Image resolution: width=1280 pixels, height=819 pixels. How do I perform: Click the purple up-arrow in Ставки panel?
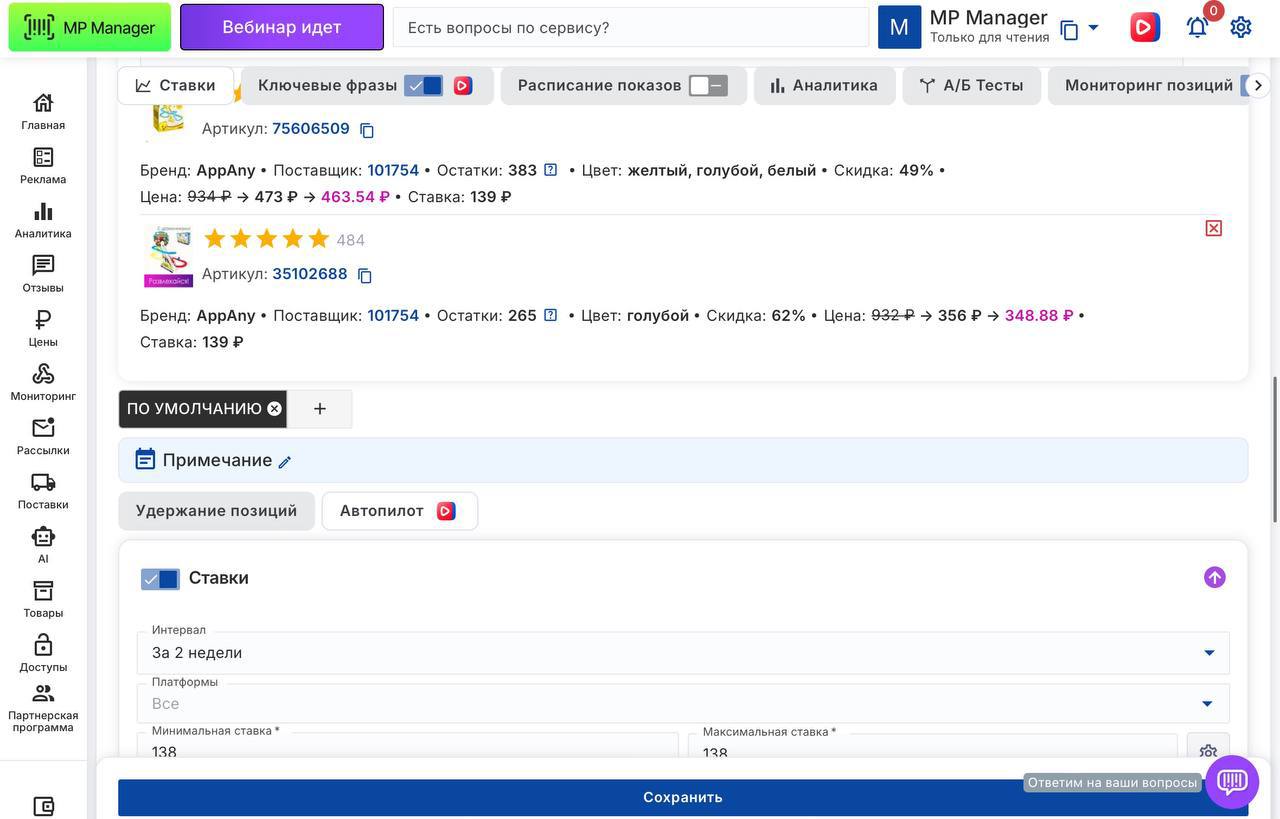pyautogui.click(x=1214, y=577)
